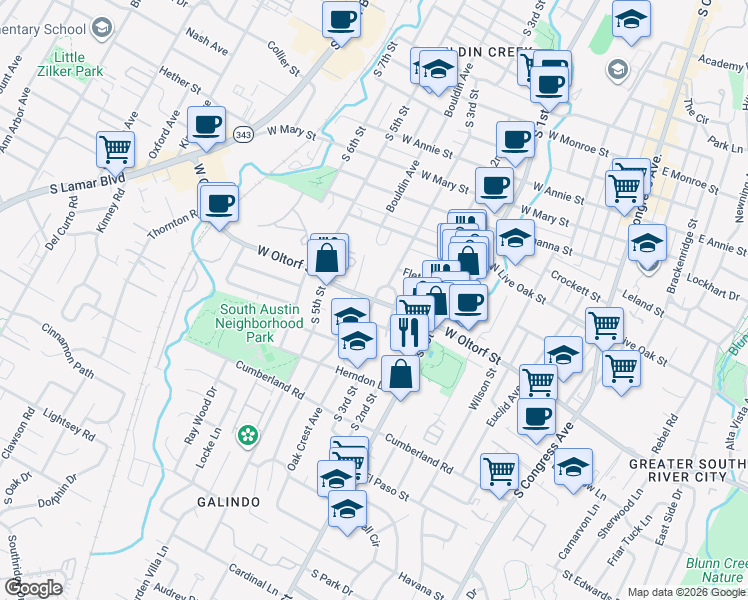Click the coffee cup marker near Collier St

tap(341, 21)
